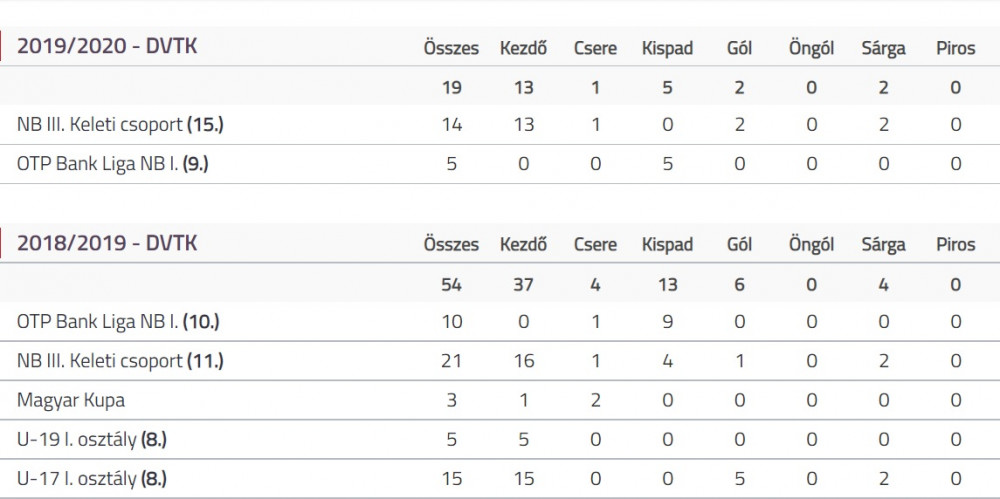The height and width of the screenshot is (499, 1000).
Task: Select U-17 I. osztály (8.) row
Action: [x=500, y=479]
